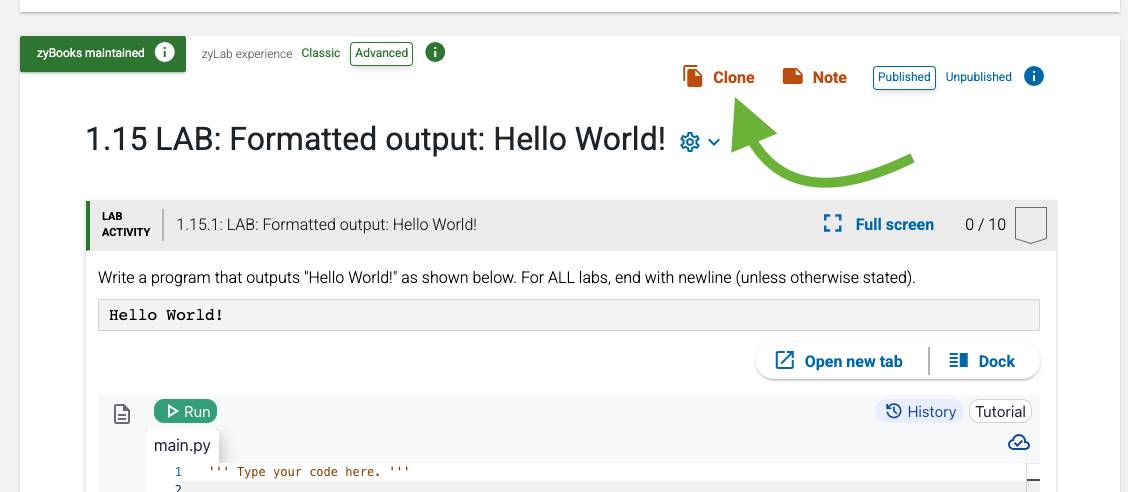Image resolution: width=1128 pixels, height=492 pixels.
Task: Click the completion badge icon next to 0 / 10
Action: tap(1031, 225)
